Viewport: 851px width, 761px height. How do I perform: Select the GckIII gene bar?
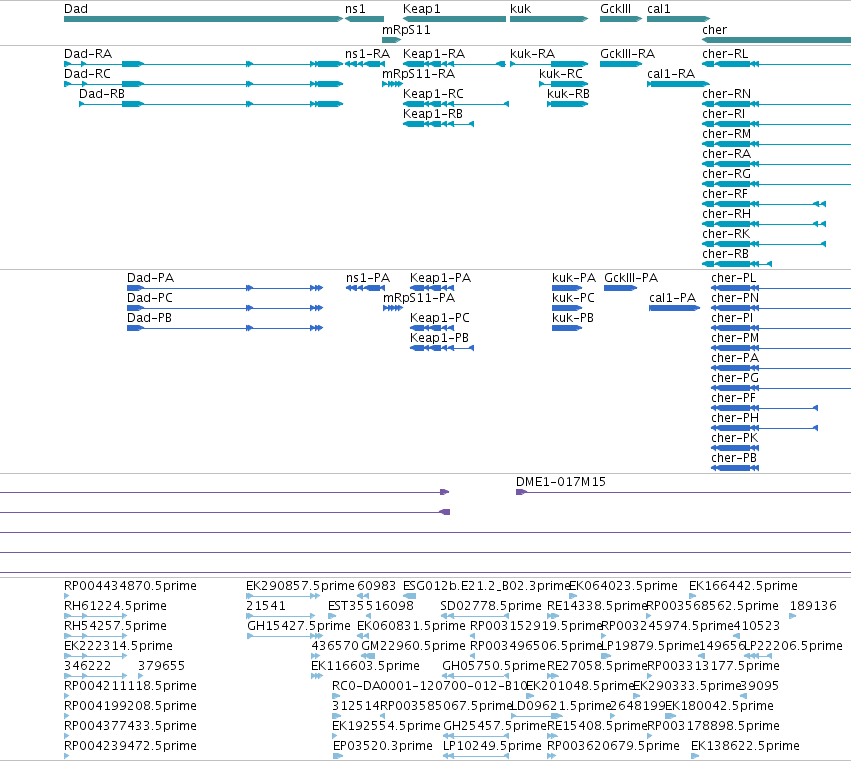point(621,19)
